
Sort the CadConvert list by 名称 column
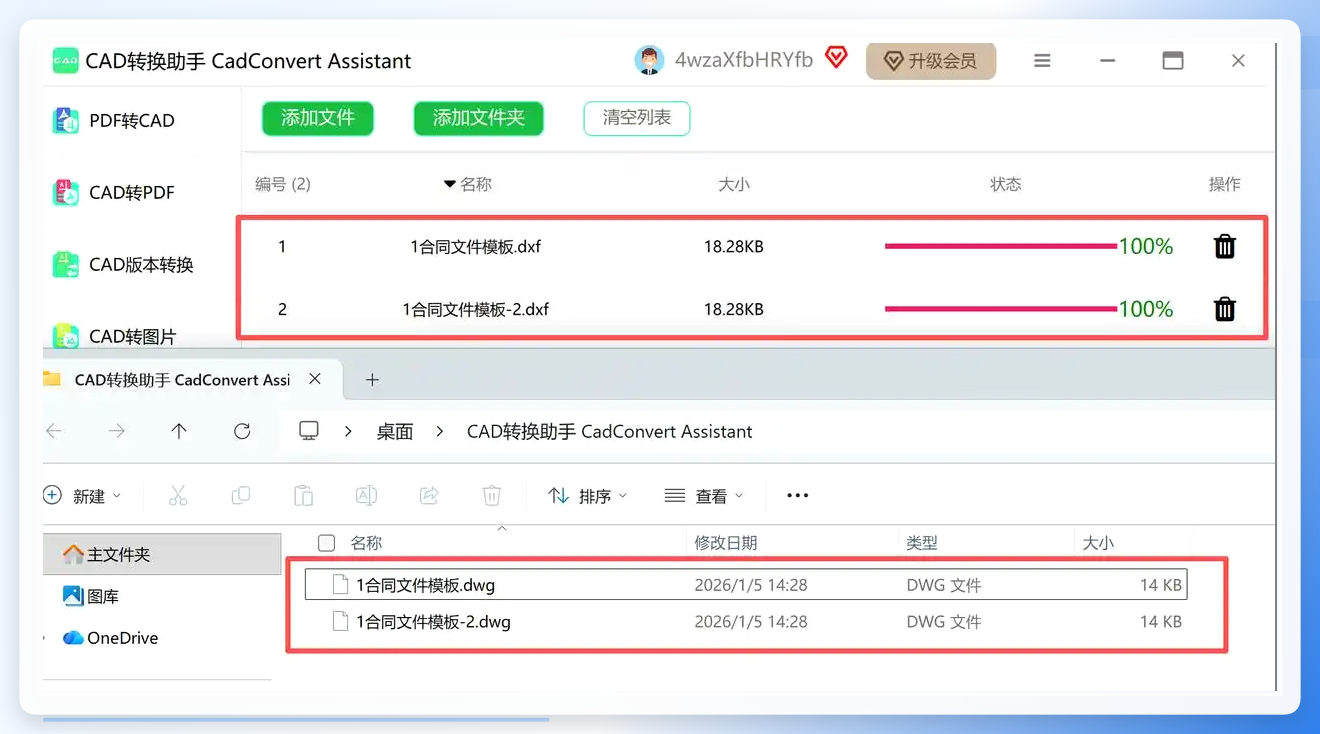tap(468, 184)
